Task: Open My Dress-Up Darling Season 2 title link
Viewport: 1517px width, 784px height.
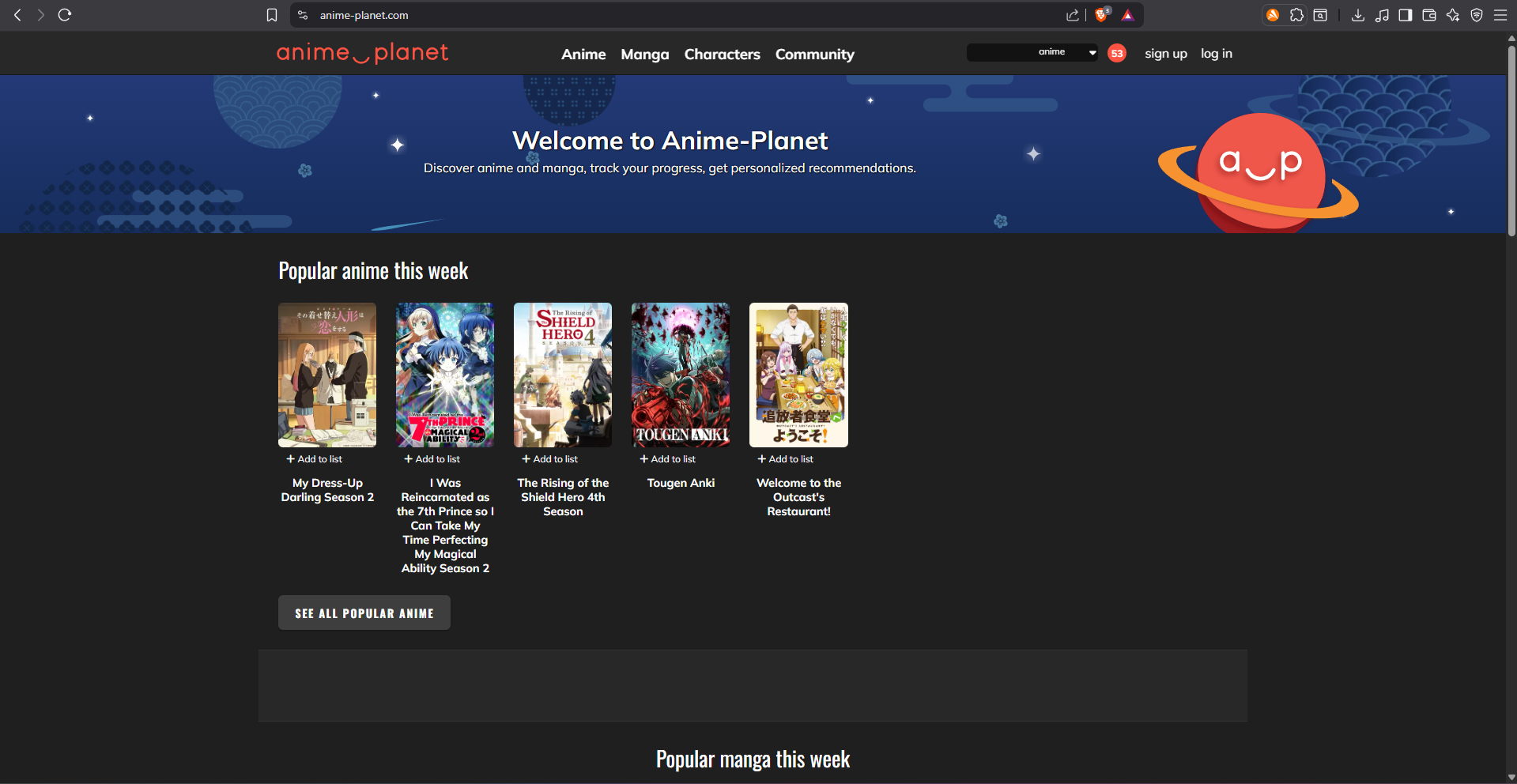Action: (327, 490)
